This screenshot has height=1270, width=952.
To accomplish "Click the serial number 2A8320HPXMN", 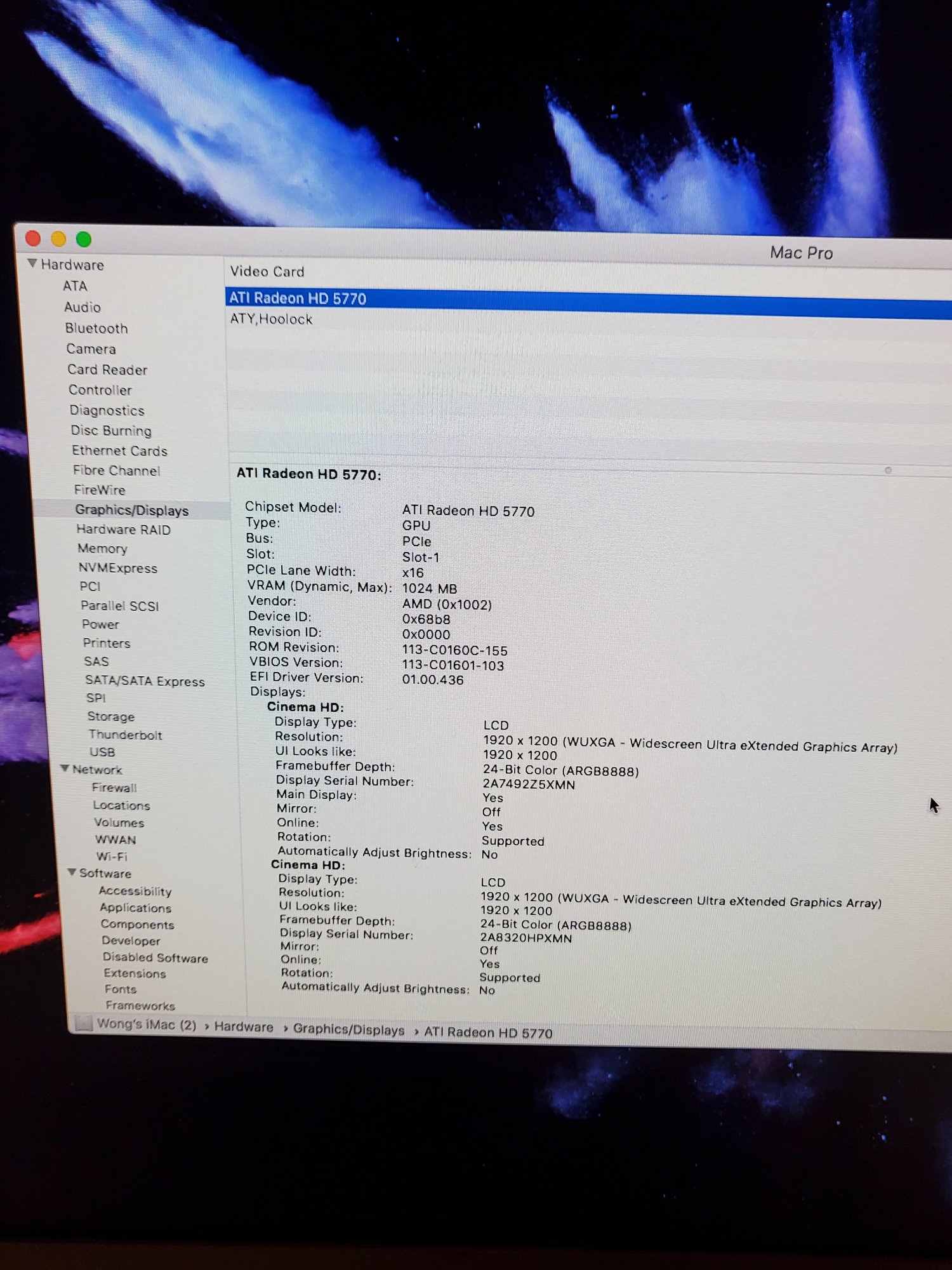I will [x=526, y=938].
